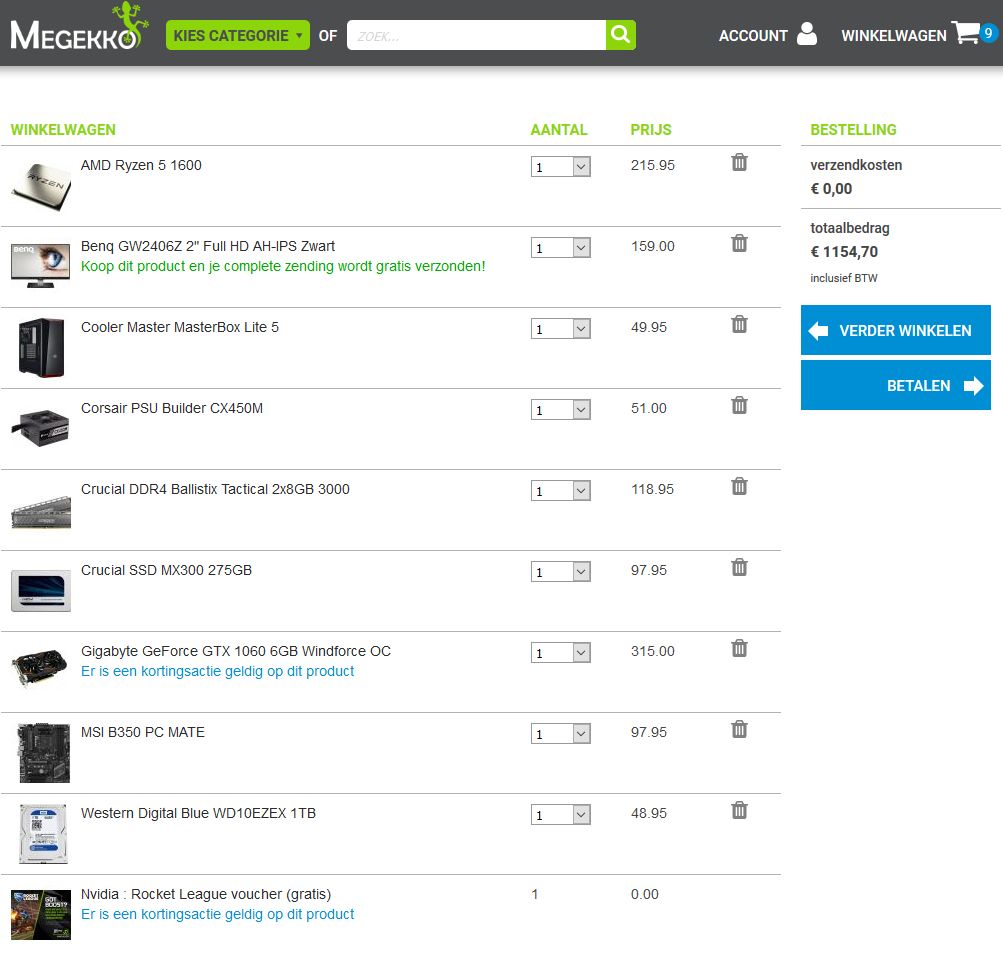Open Rocket League voucher discount promotion link
The width and height of the screenshot is (1003, 971).
[x=217, y=914]
